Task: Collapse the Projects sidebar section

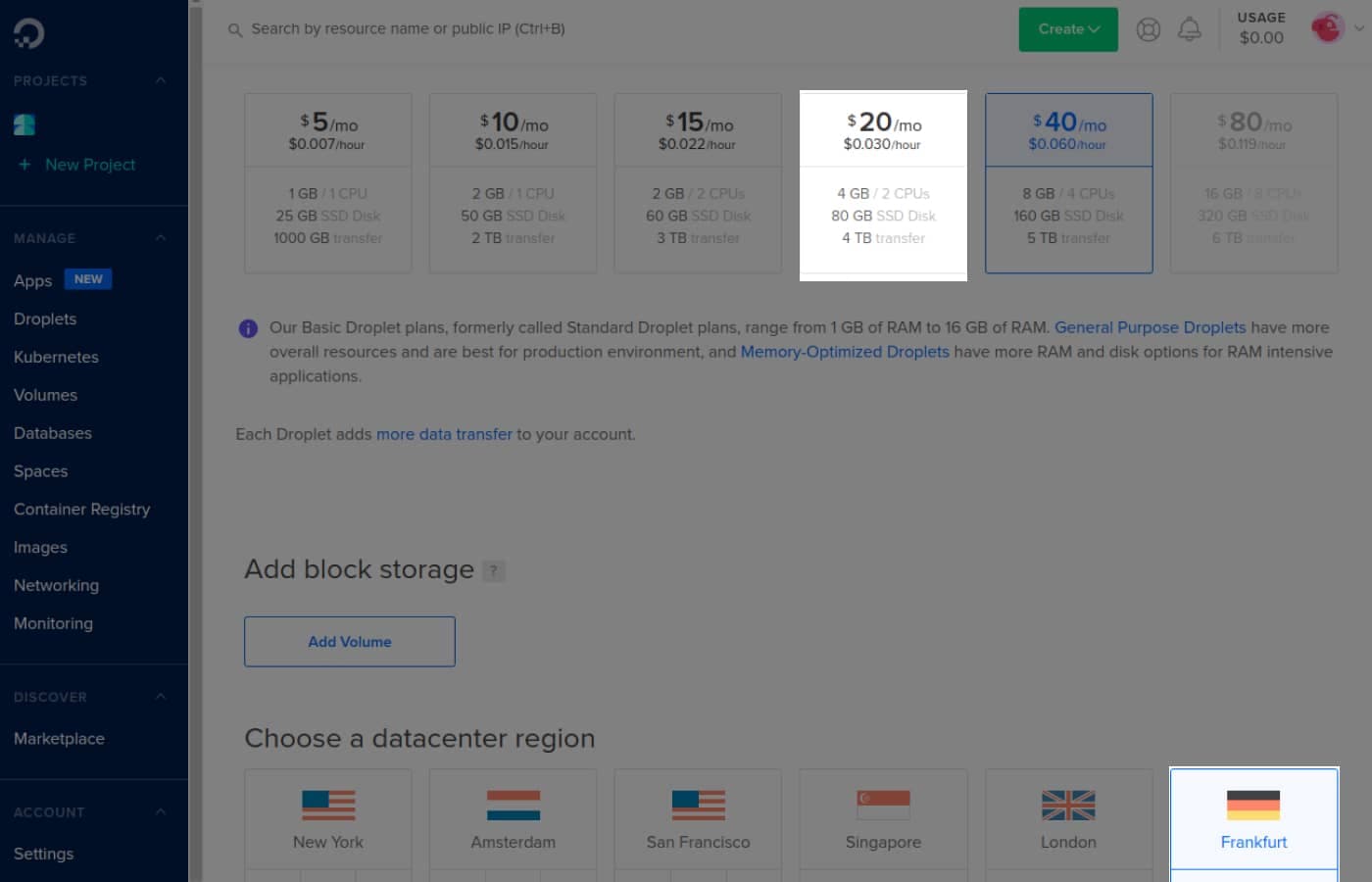Action: (160, 80)
